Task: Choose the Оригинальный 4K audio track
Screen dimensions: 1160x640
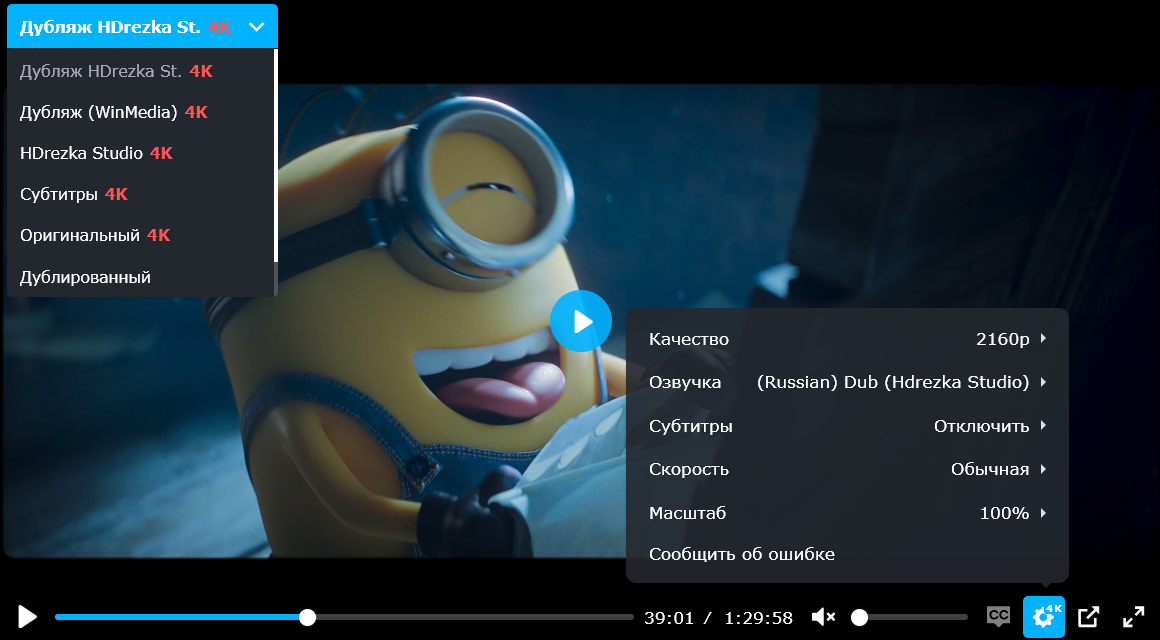Action: click(141, 235)
